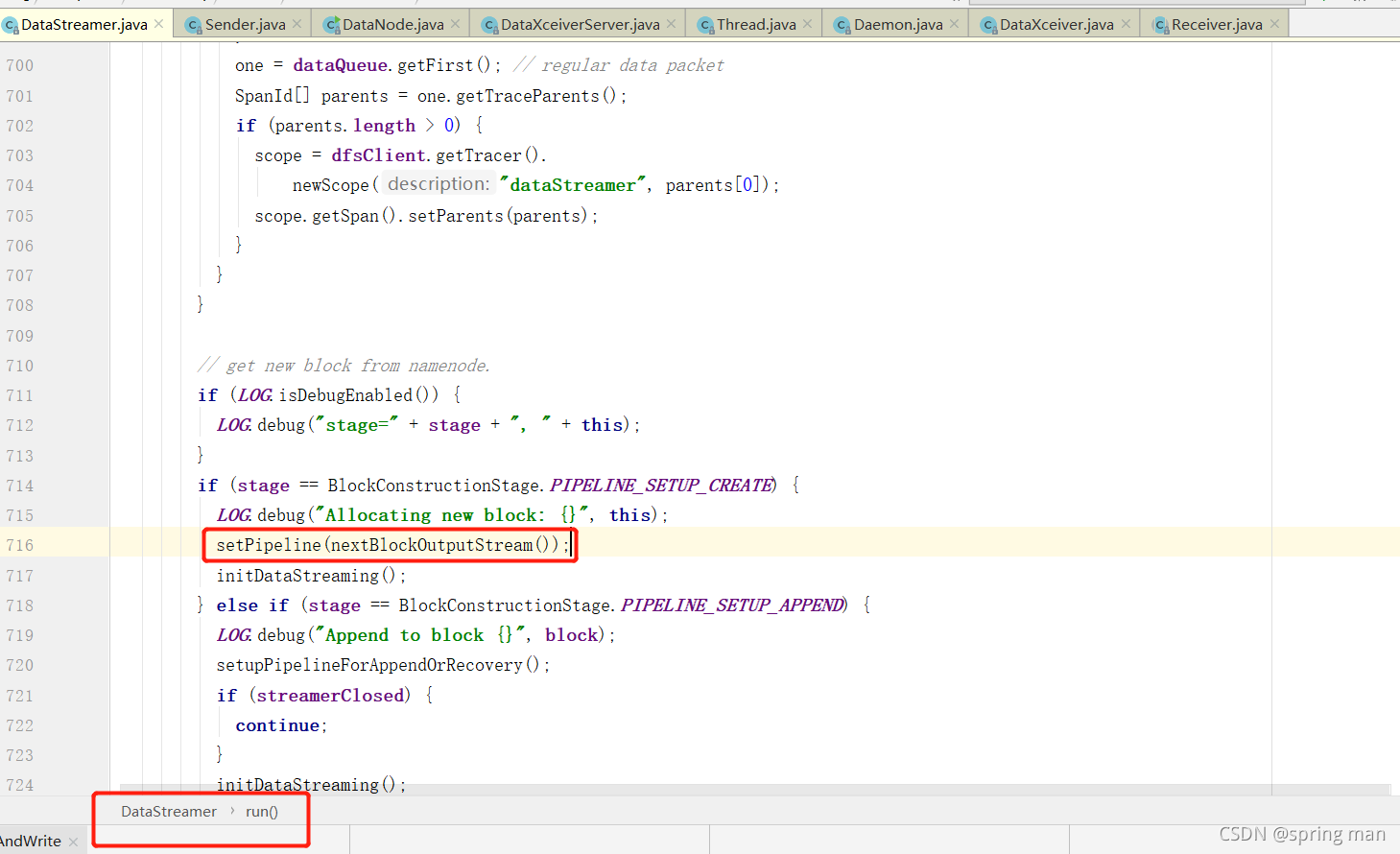Click PIPELINE_SETUP_CREATE constant

(x=661, y=486)
